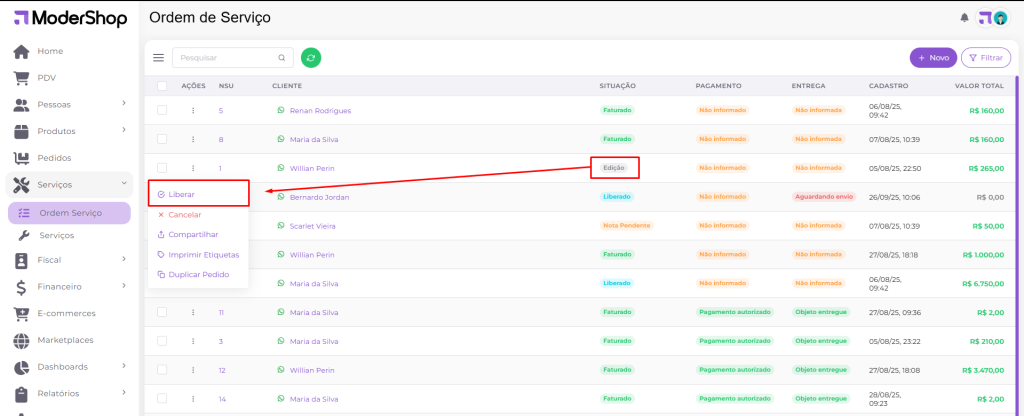Expand the Financeiro sidebar section
The width and height of the screenshot is (1024, 416).
123,286
